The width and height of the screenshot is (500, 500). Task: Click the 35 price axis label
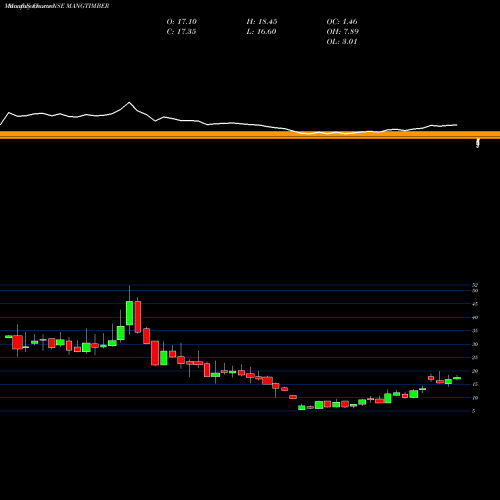(475, 331)
